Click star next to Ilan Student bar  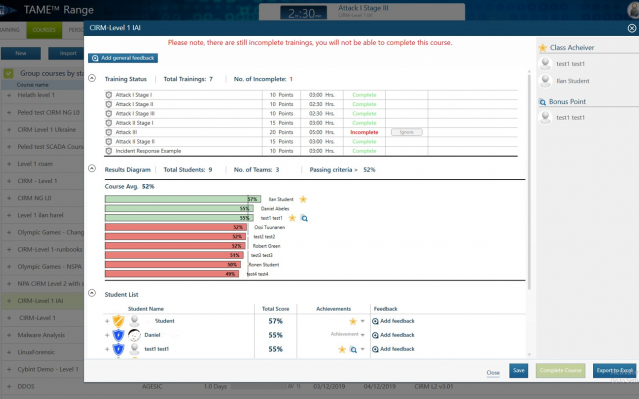(303, 199)
